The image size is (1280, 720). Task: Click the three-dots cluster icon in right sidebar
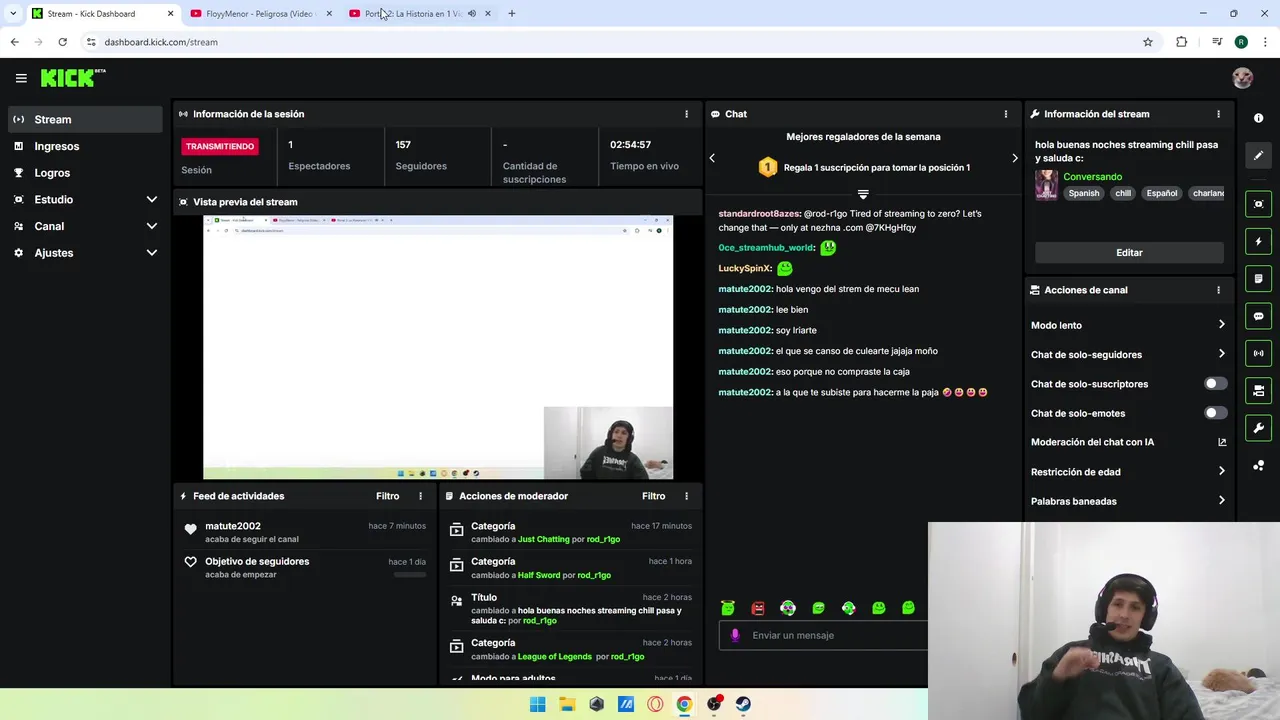[x=1258, y=465]
